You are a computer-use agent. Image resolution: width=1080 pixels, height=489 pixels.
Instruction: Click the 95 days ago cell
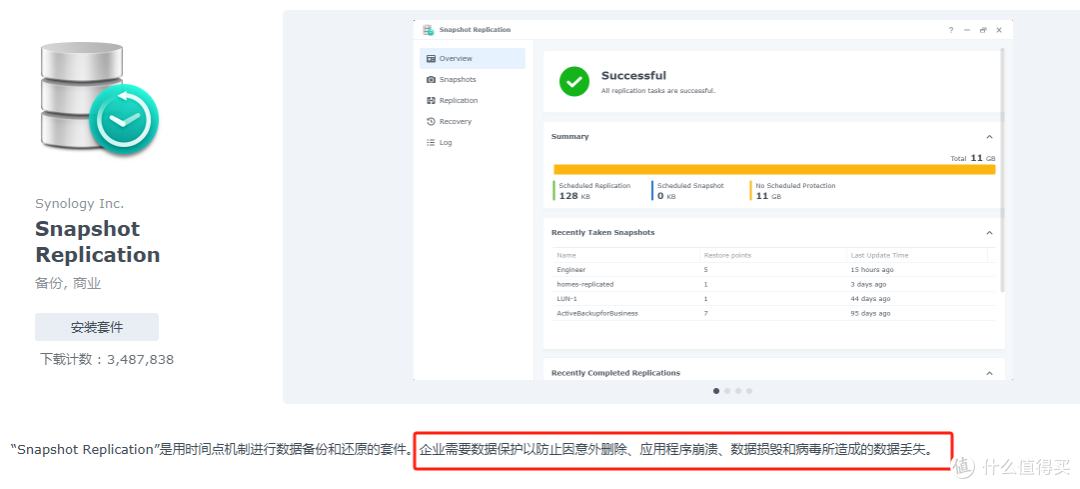pos(871,313)
